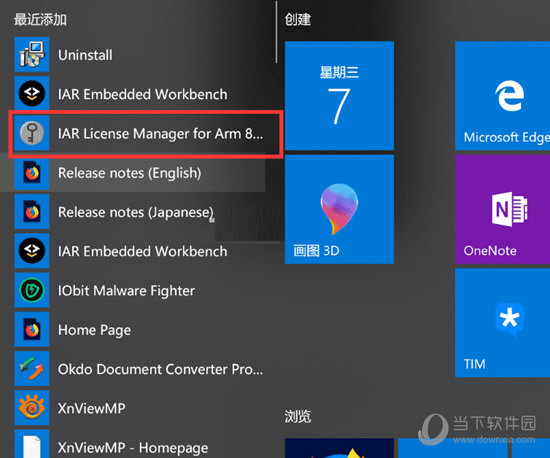Click the Uninstall installer icon
Screen dimensions: 550x458
click(x=32, y=55)
